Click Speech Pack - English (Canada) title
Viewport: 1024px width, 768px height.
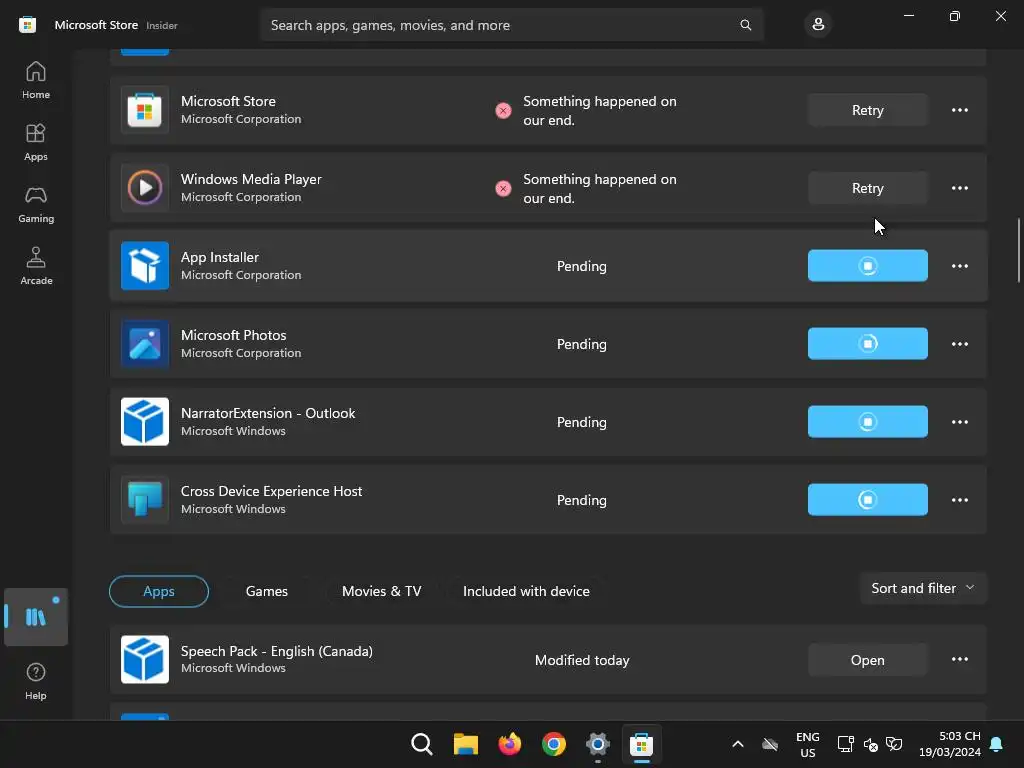tap(276, 651)
